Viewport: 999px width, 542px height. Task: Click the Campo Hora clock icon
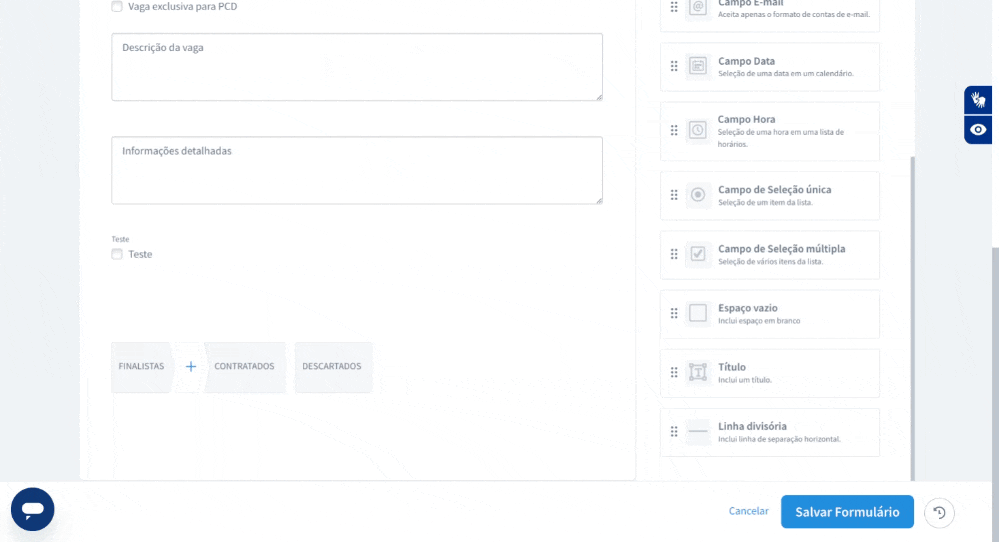[x=698, y=130]
